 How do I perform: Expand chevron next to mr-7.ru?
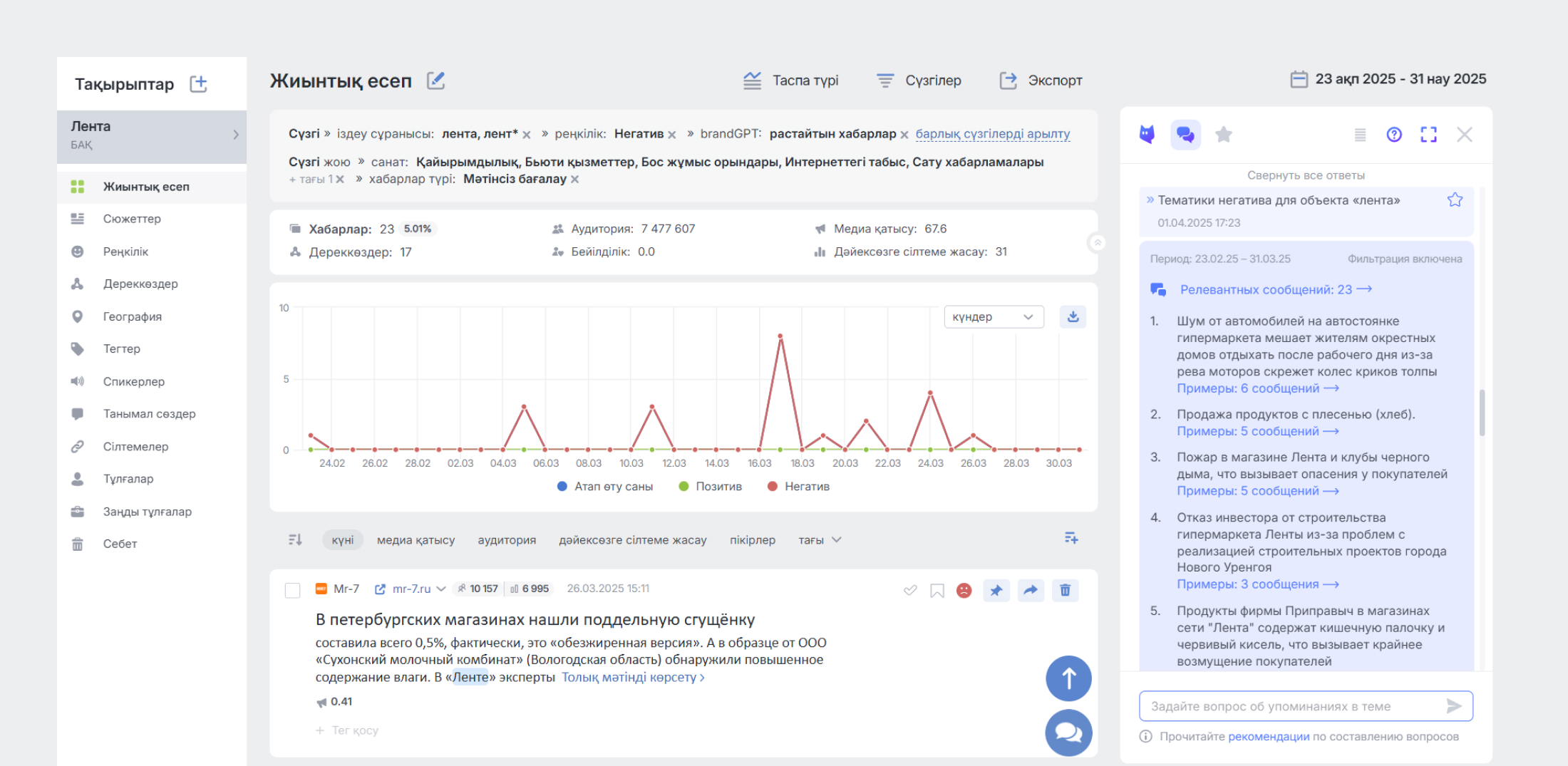[441, 589]
